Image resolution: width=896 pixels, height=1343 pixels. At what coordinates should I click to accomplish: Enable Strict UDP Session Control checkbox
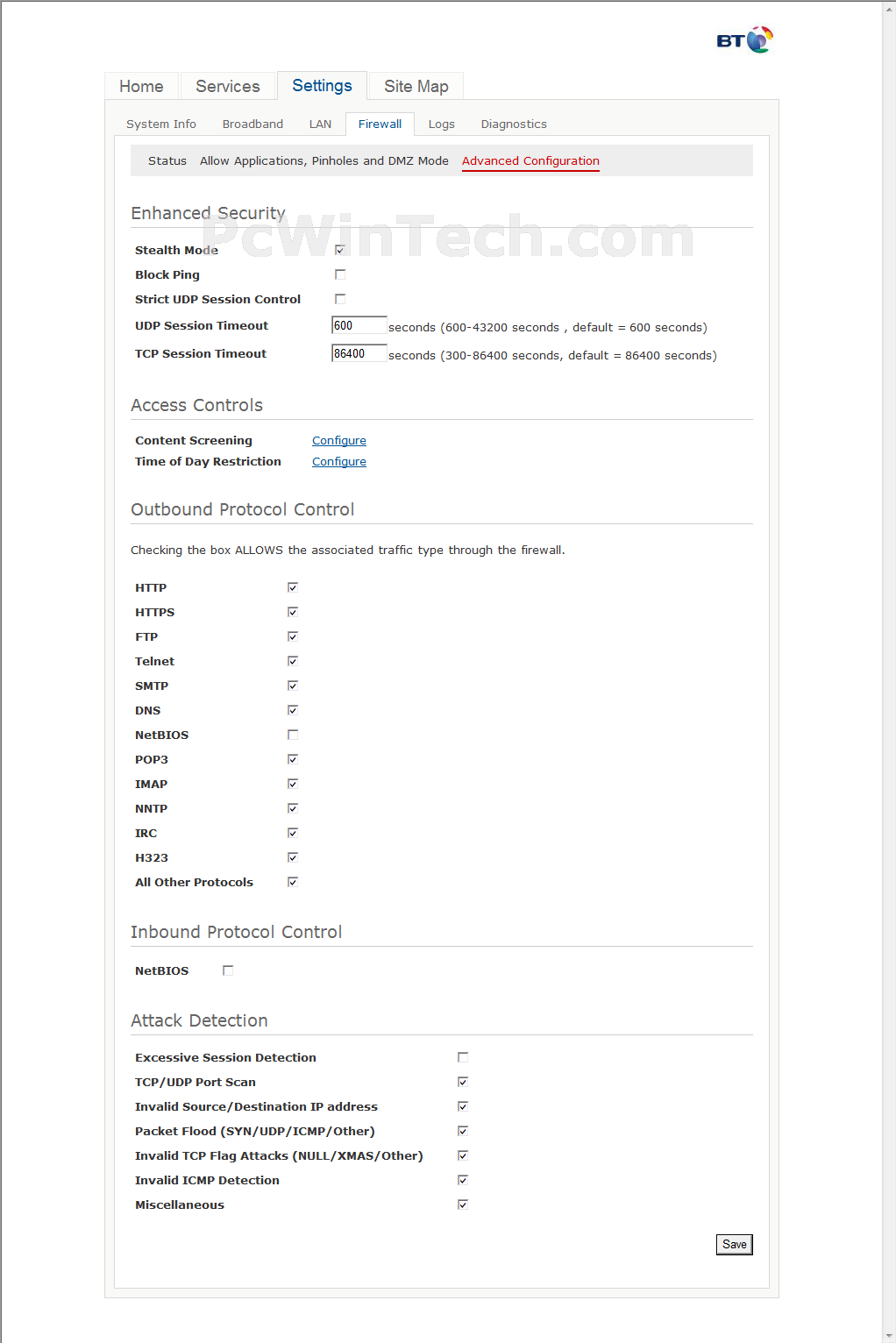(340, 299)
